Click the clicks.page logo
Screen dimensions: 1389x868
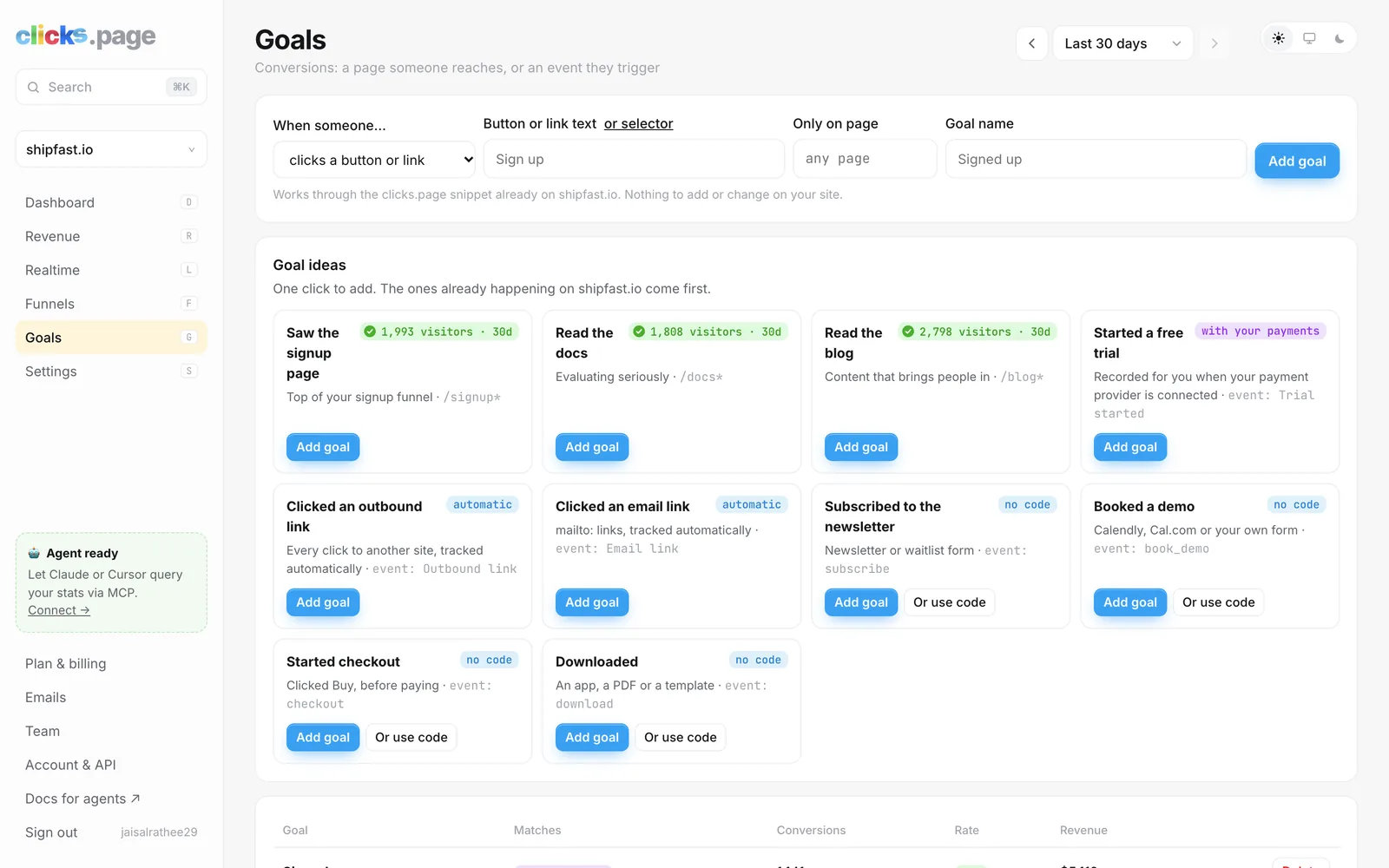(86, 36)
